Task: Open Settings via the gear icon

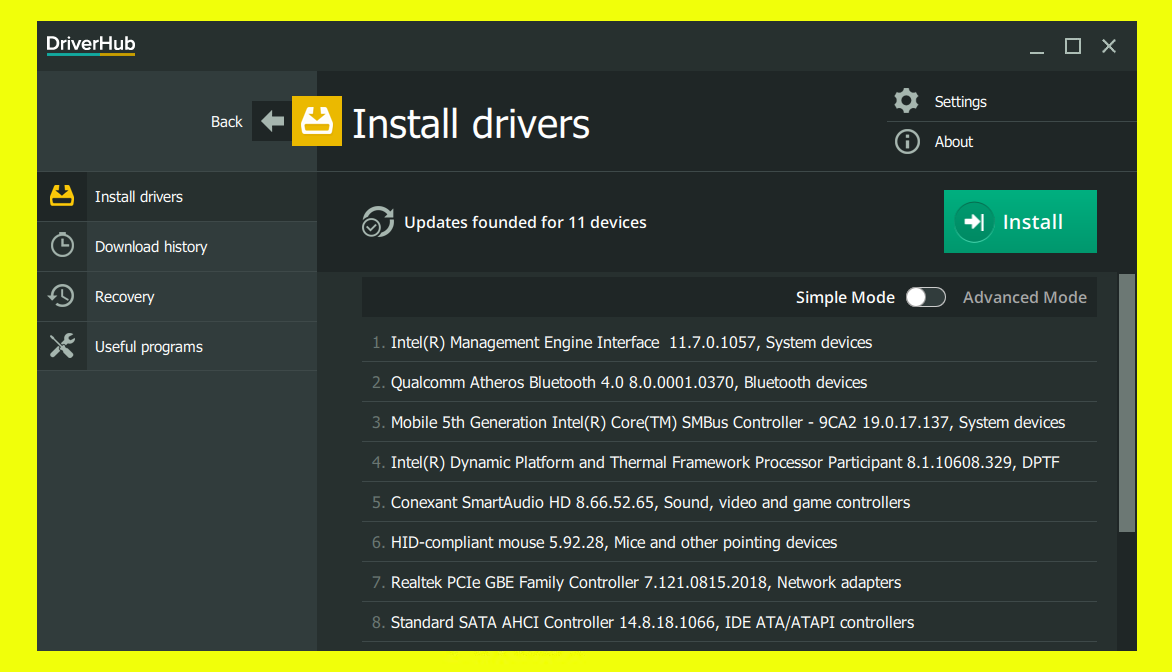Action: click(907, 101)
